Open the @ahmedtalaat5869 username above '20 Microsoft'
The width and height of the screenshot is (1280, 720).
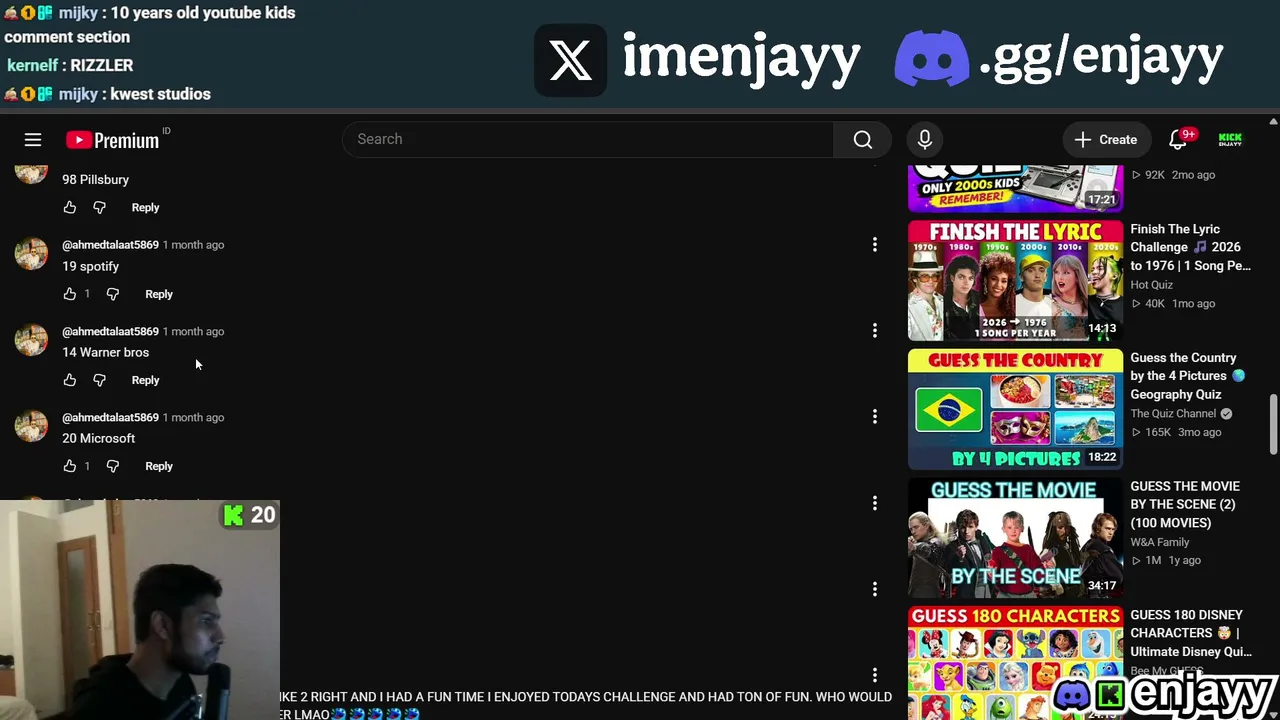[110, 417]
